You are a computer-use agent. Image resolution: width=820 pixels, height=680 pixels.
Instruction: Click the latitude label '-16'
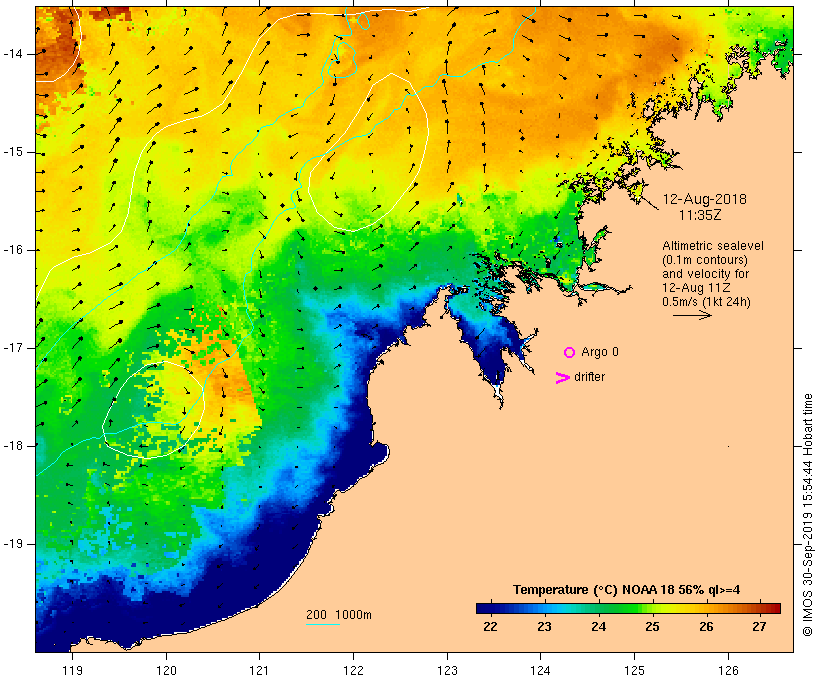pyautogui.click(x=13, y=250)
